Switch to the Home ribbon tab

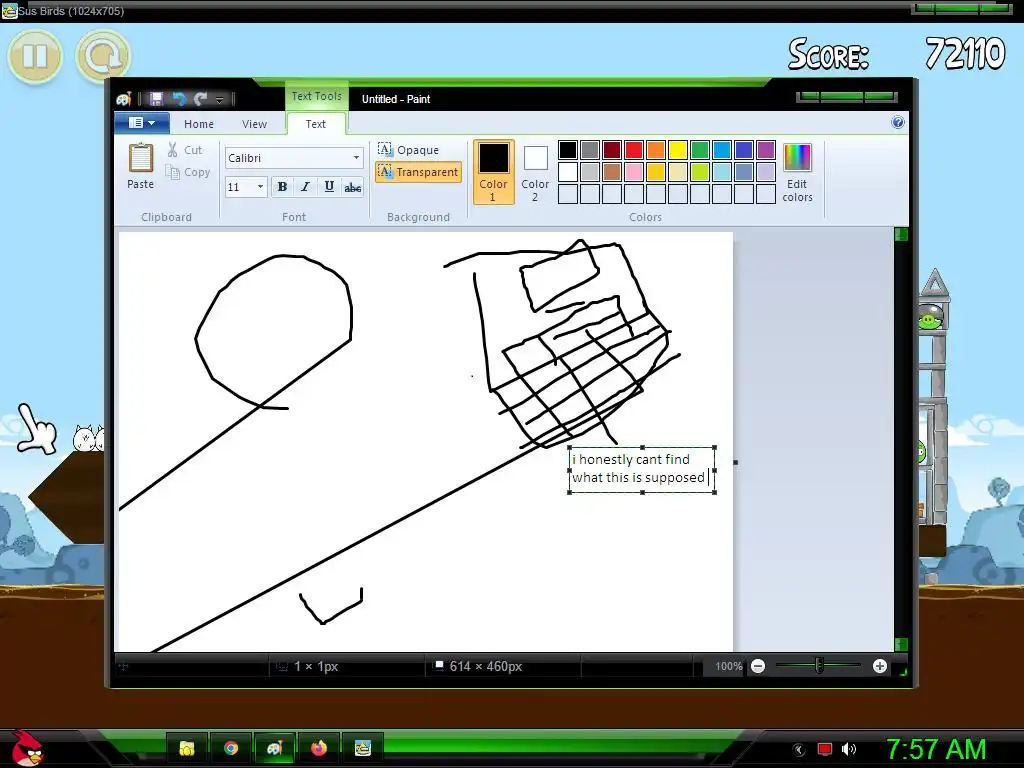[x=199, y=123]
